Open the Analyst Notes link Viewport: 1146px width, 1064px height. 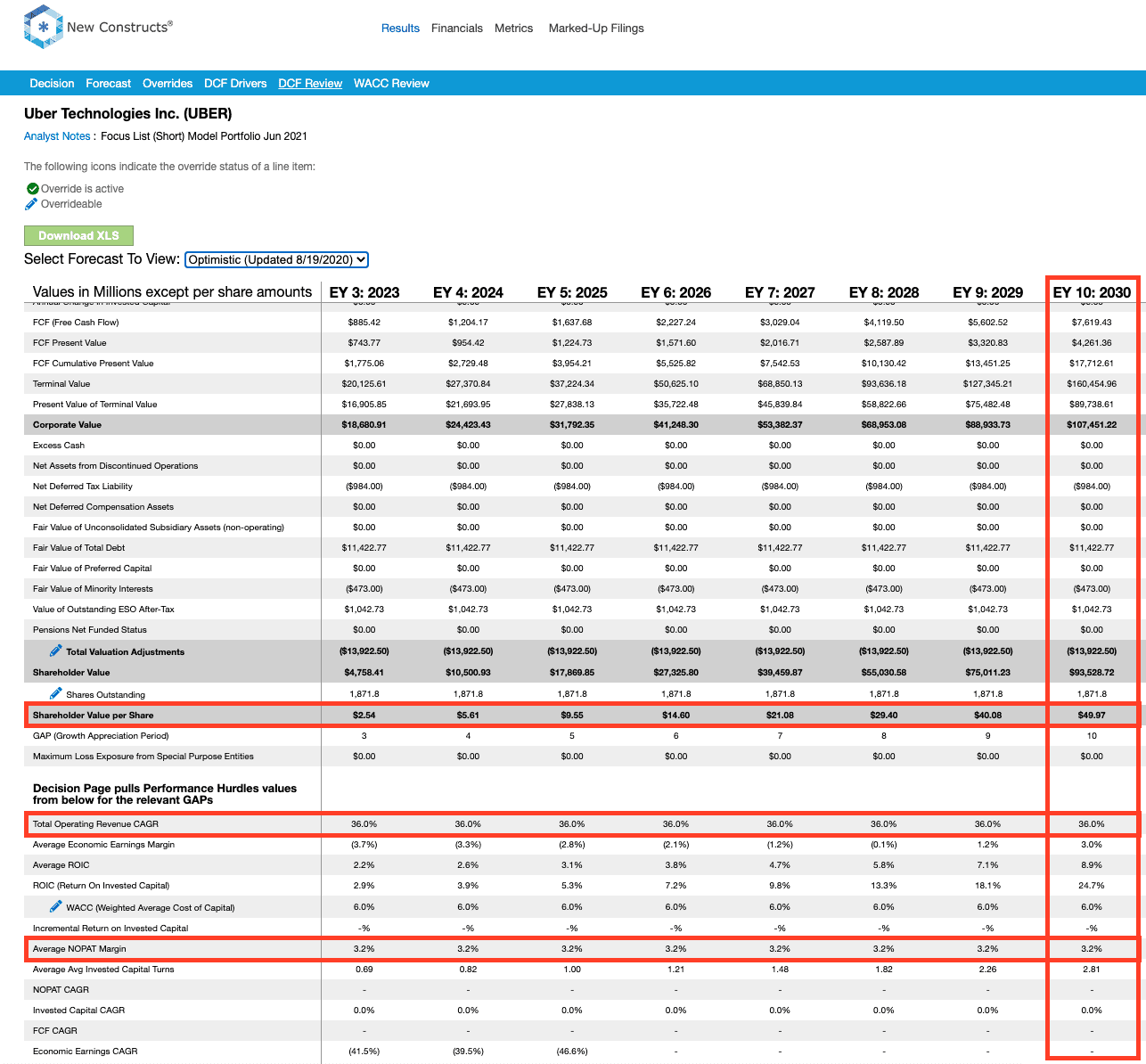click(57, 136)
